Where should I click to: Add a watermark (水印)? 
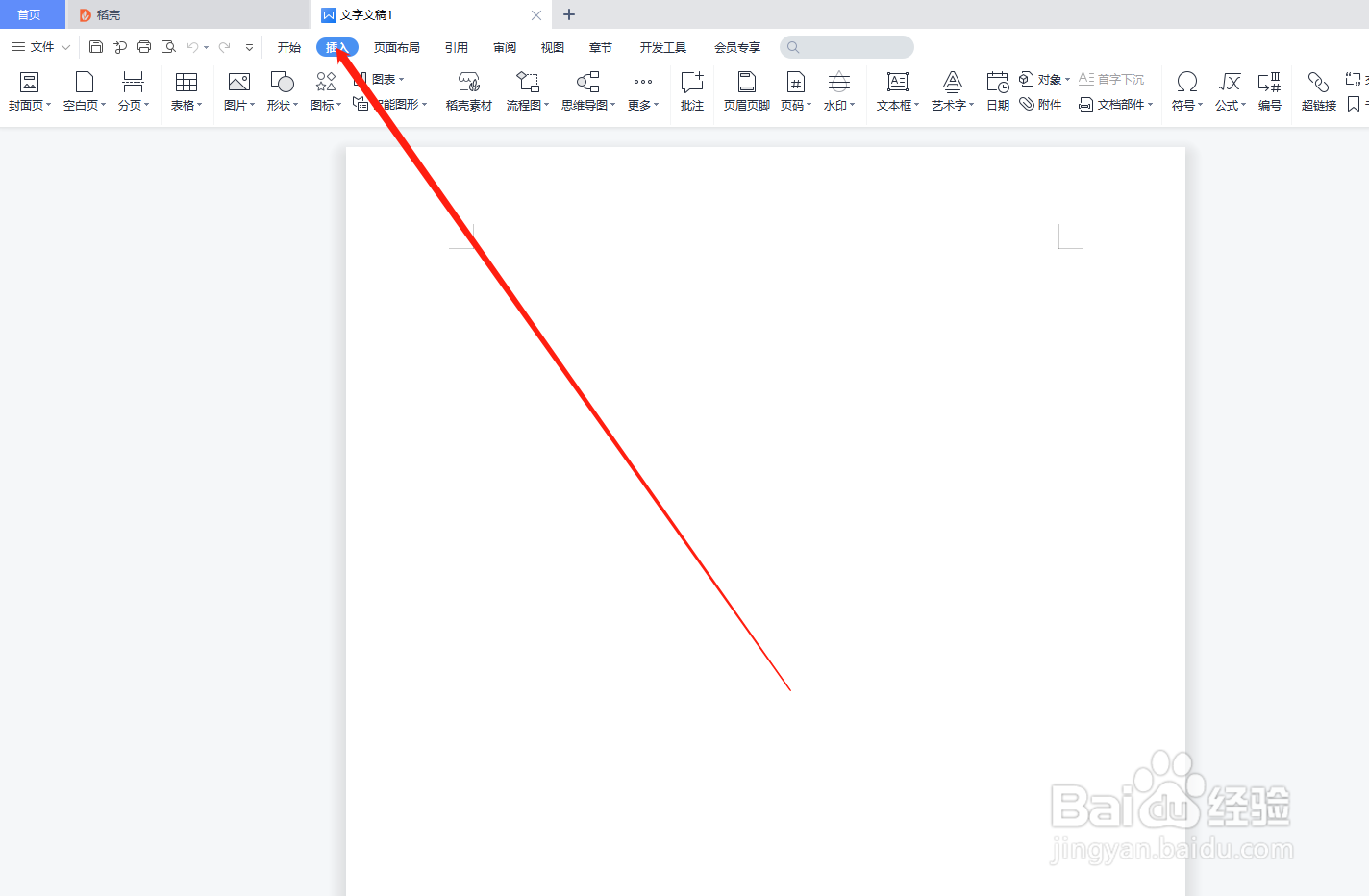[839, 91]
